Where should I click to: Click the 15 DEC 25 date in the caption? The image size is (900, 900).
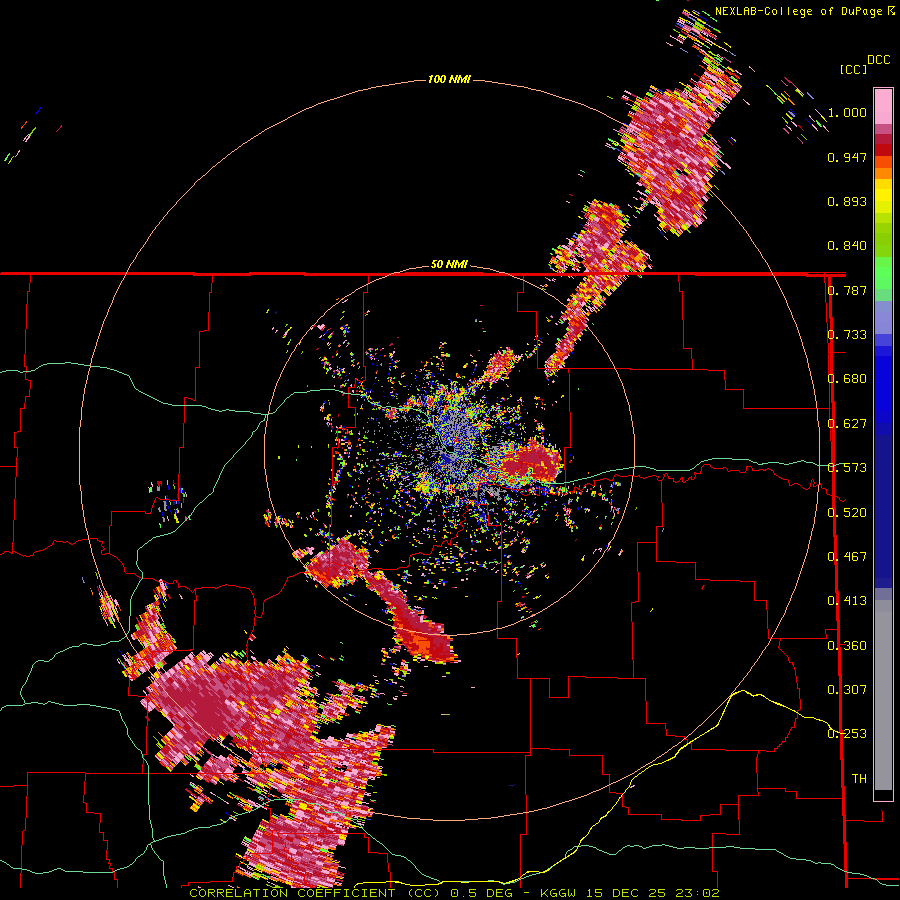coord(627,893)
